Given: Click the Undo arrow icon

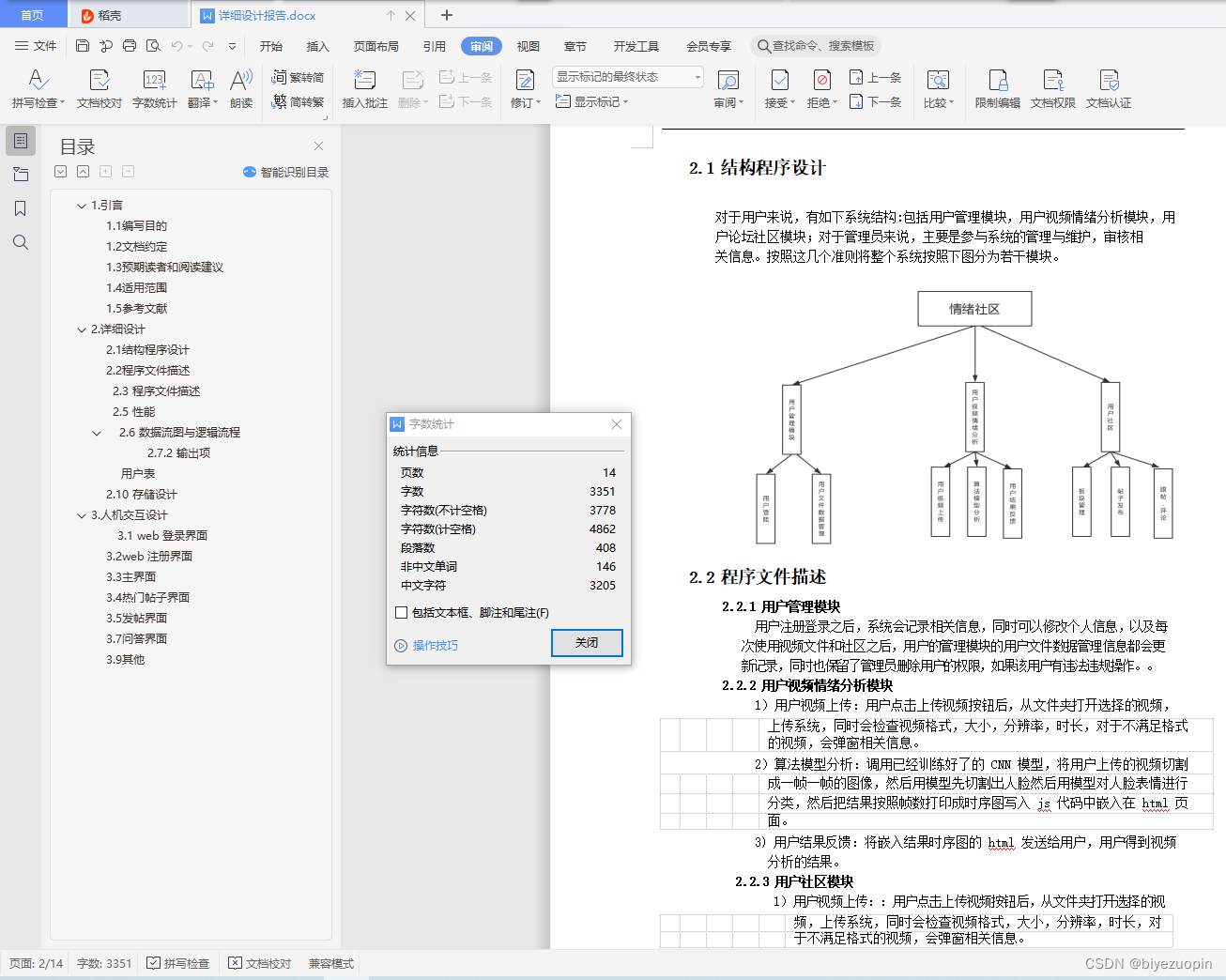Looking at the screenshot, I should click(176, 45).
